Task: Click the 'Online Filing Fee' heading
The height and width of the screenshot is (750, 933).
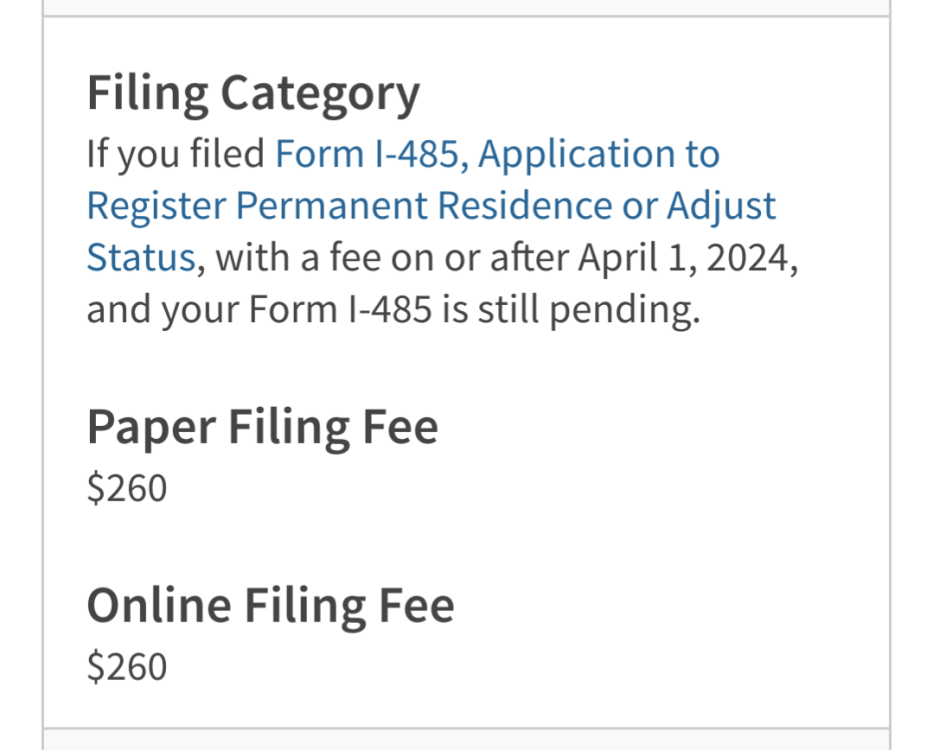Action: pyautogui.click(x=271, y=607)
